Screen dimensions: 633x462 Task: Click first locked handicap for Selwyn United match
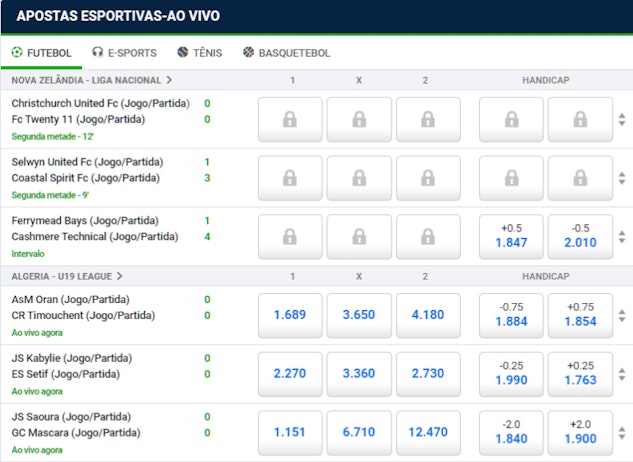pyautogui.click(x=511, y=178)
